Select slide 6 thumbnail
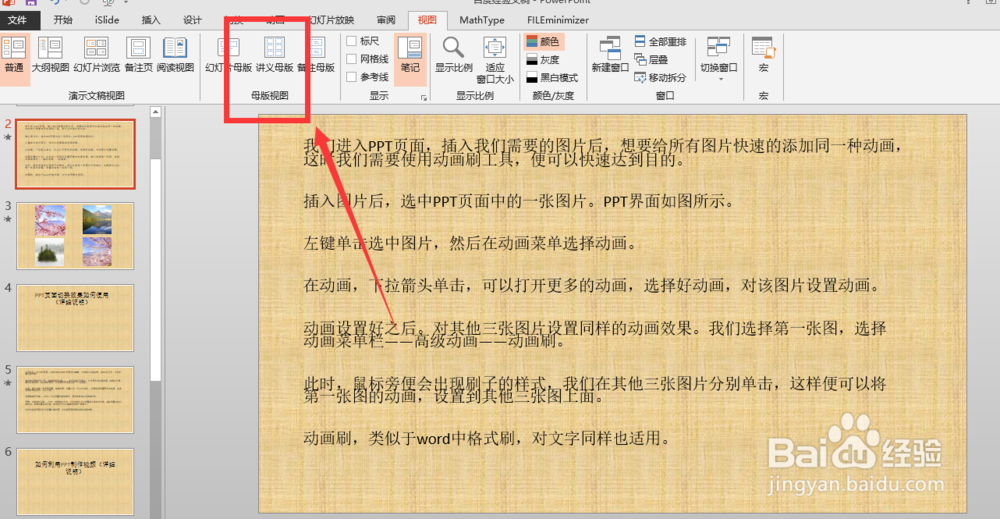 [75, 481]
